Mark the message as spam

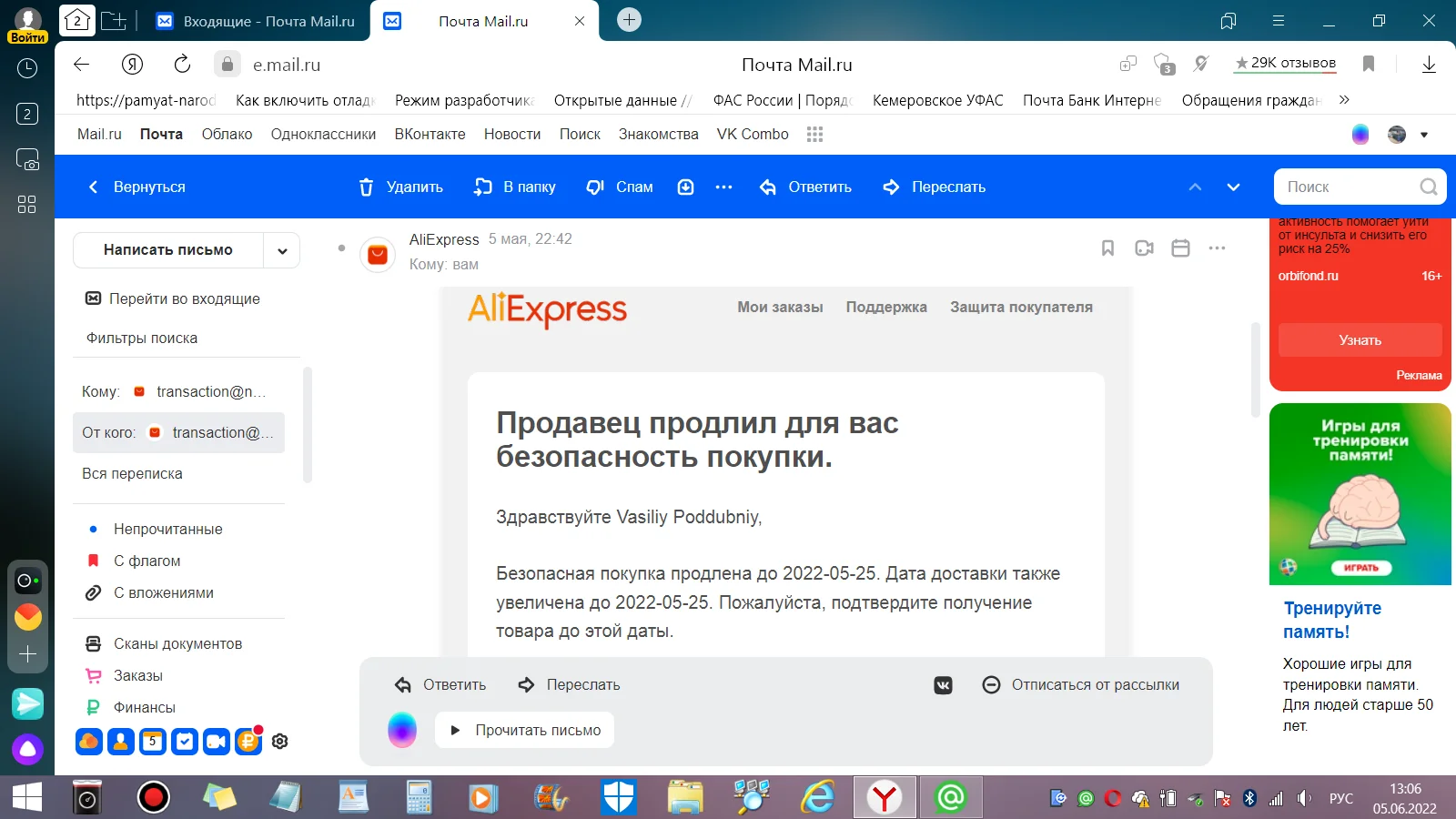coord(620,187)
